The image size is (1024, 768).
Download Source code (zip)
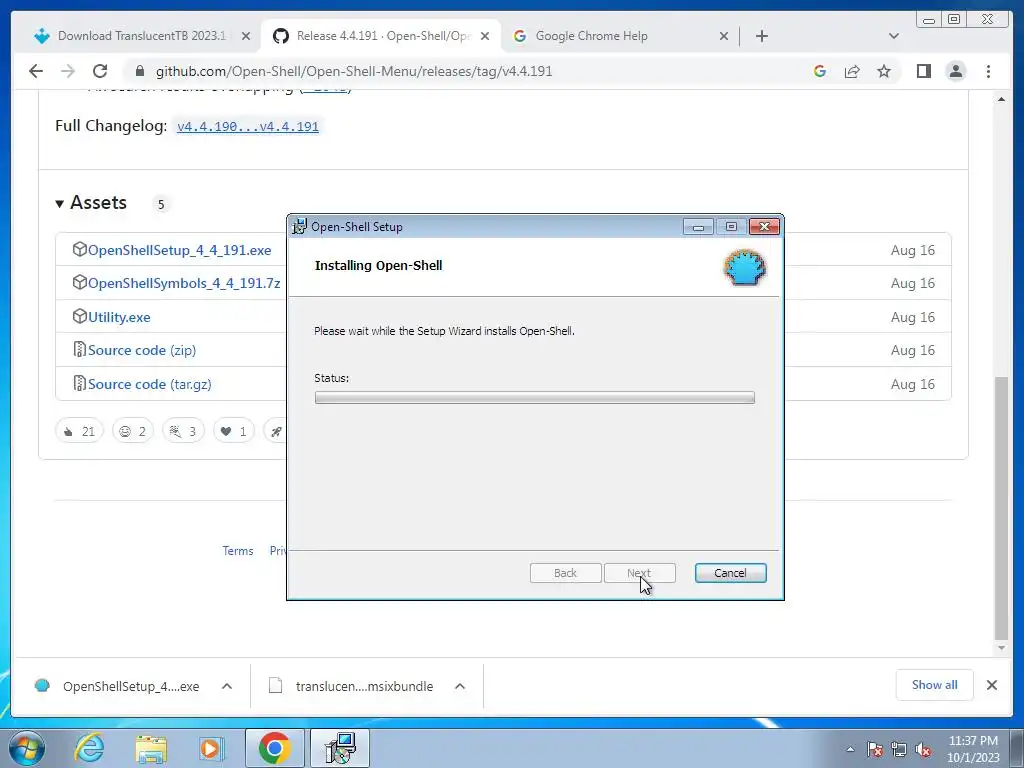142,350
